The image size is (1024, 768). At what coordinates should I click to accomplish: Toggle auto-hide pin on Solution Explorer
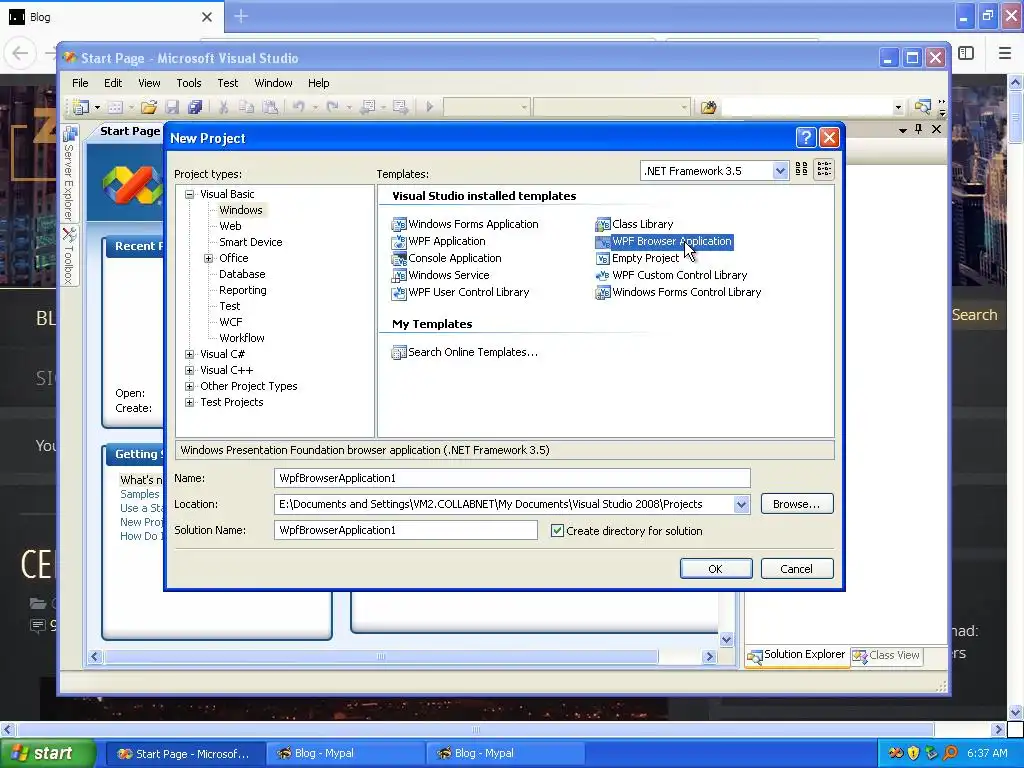918,129
